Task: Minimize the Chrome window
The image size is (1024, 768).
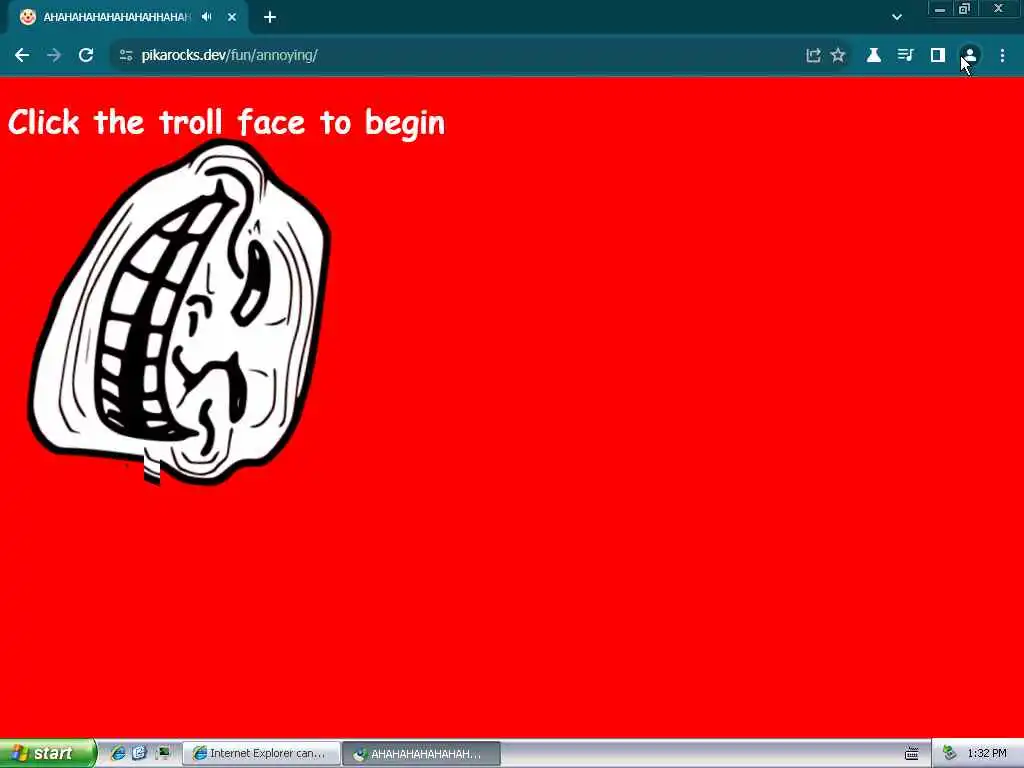Action: click(940, 9)
